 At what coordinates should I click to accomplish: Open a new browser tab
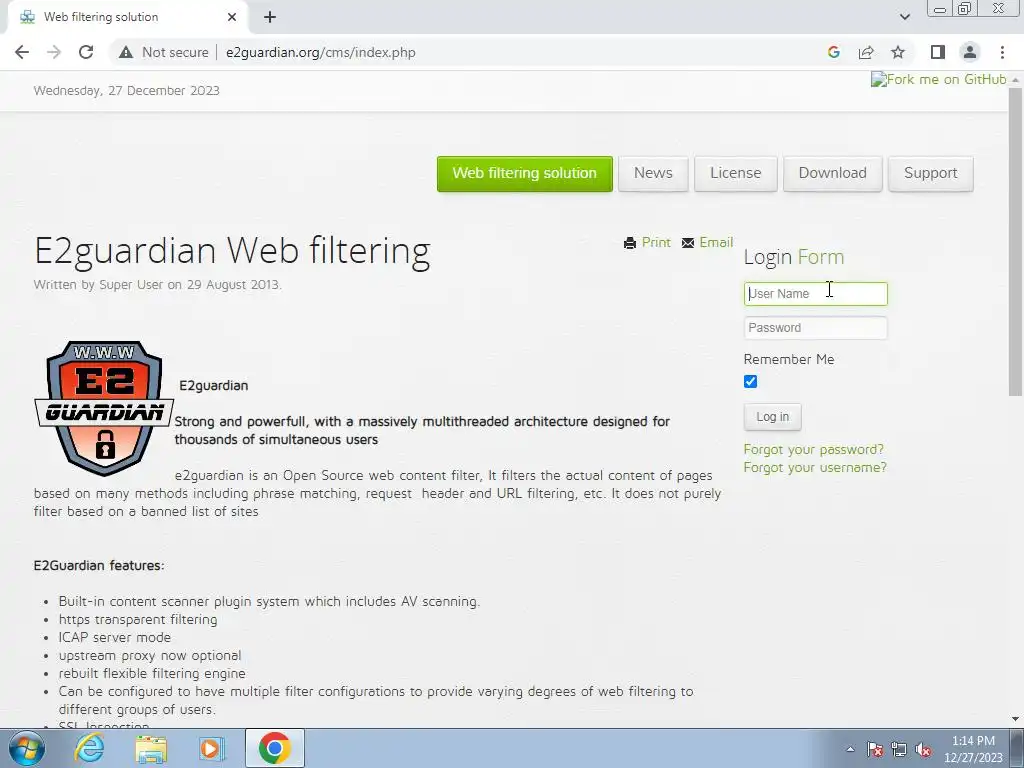(270, 17)
